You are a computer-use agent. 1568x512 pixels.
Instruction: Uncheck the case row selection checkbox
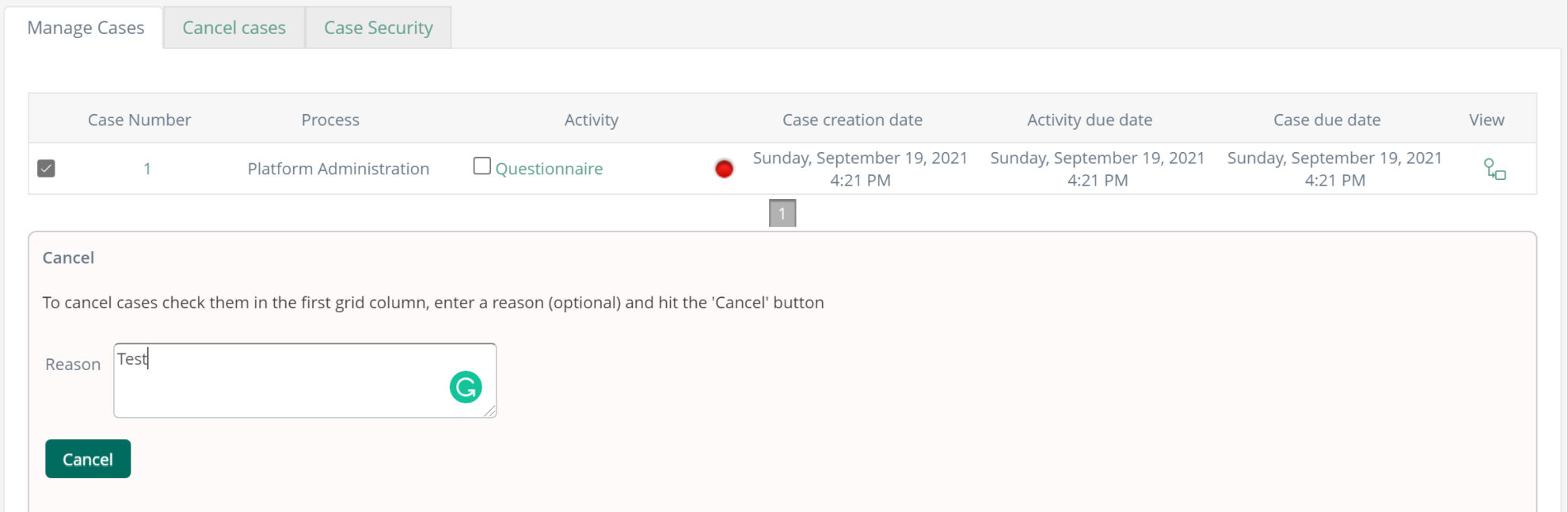(x=45, y=168)
